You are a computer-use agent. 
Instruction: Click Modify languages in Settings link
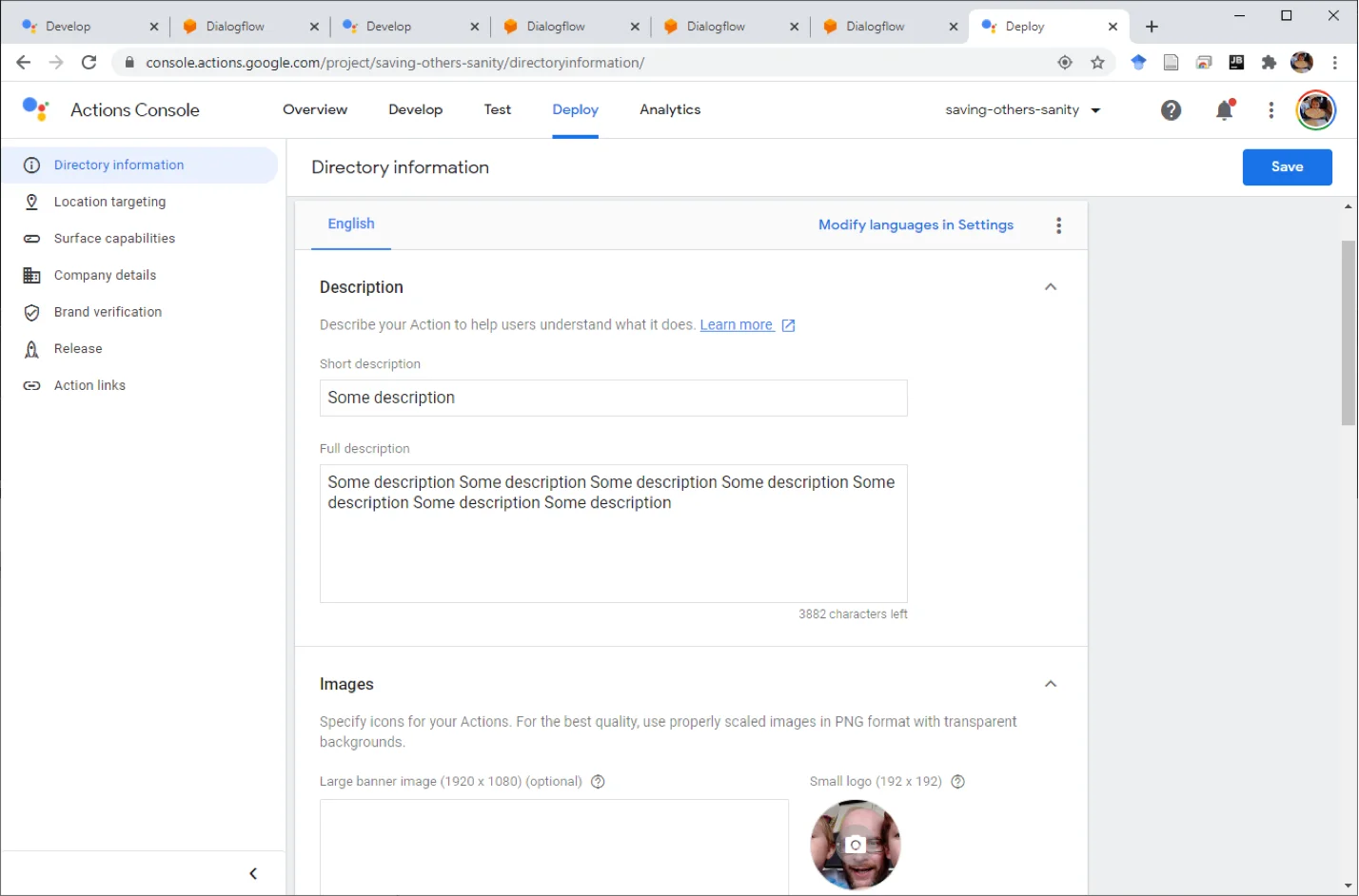pyautogui.click(x=916, y=225)
